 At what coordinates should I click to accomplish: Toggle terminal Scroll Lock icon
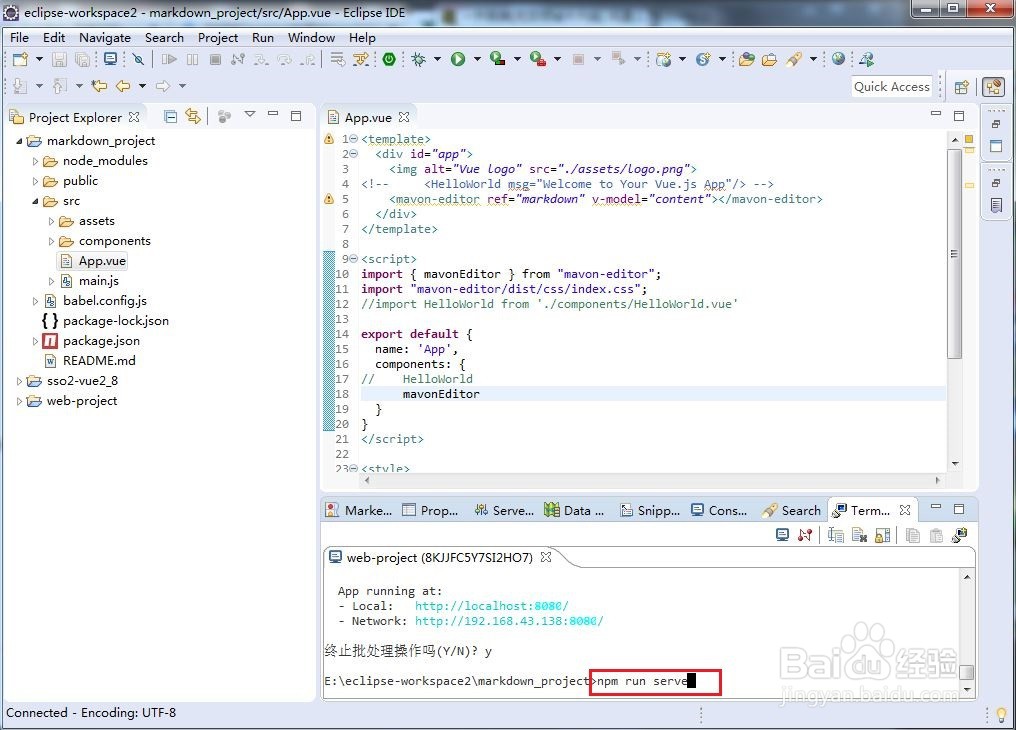(x=883, y=535)
